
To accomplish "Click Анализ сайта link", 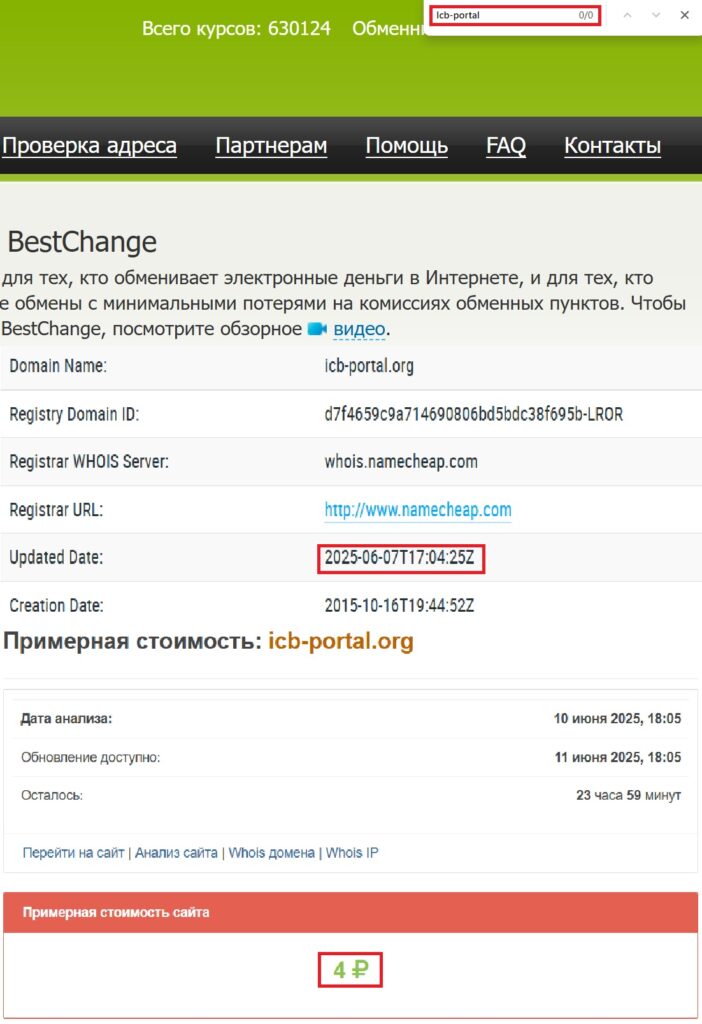I will 176,852.
